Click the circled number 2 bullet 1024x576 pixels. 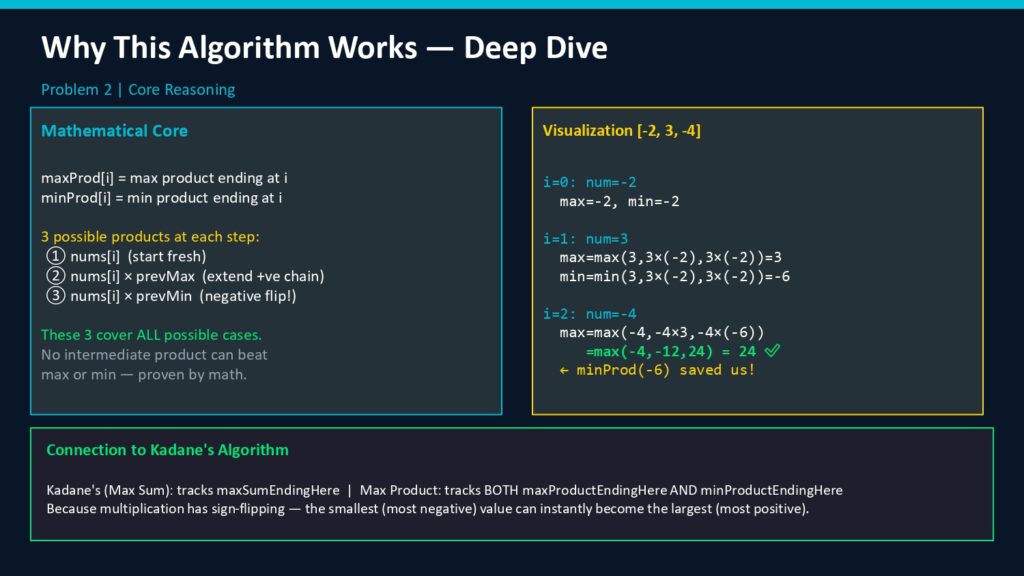tap(55, 276)
